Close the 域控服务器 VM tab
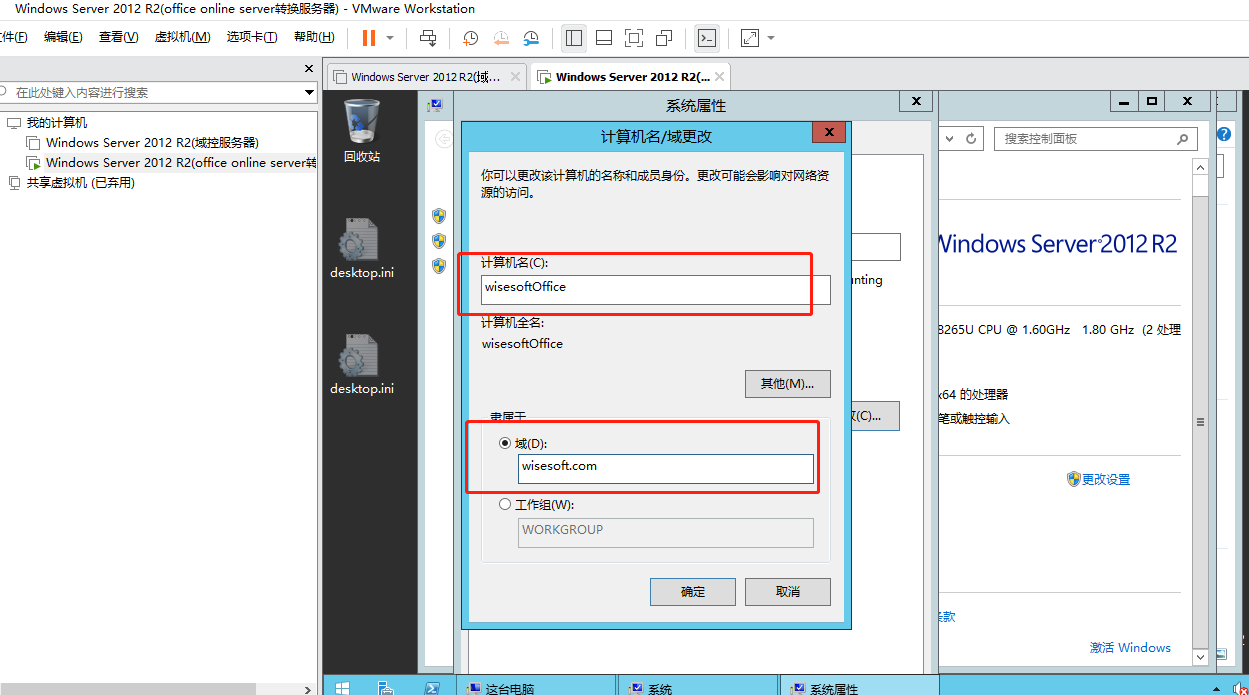This screenshot has width=1249, height=695. pyautogui.click(x=516, y=76)
